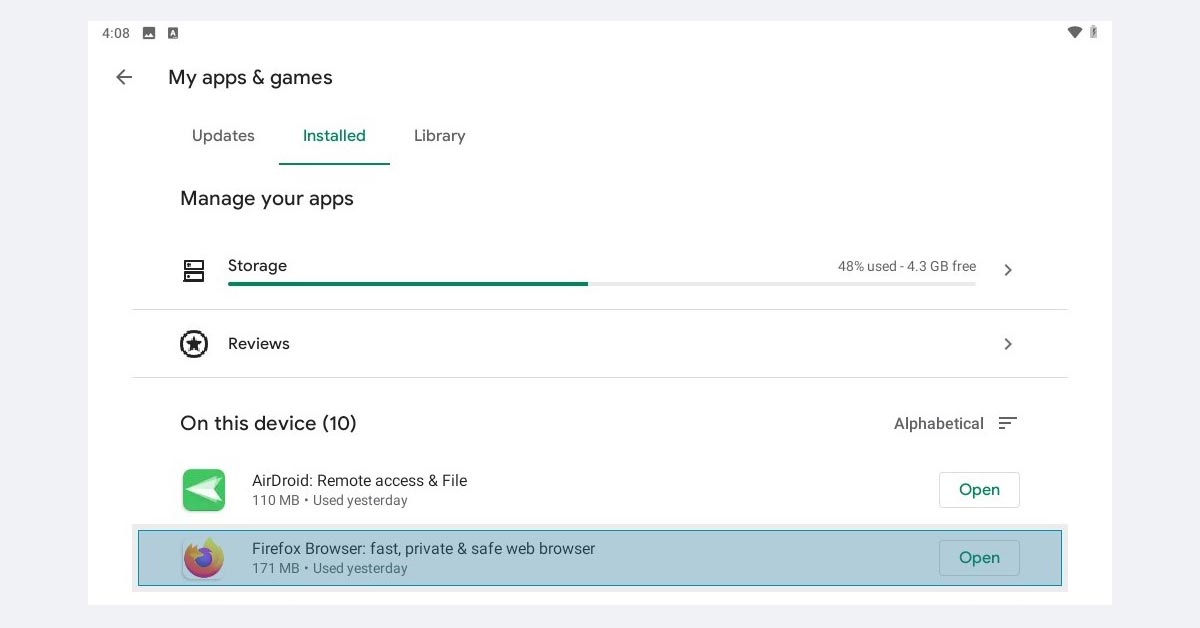The height and width of the screenshot is (628, 1200).
Task: Click 'On this device (10)' heading
Action: (x=268, y=424)
